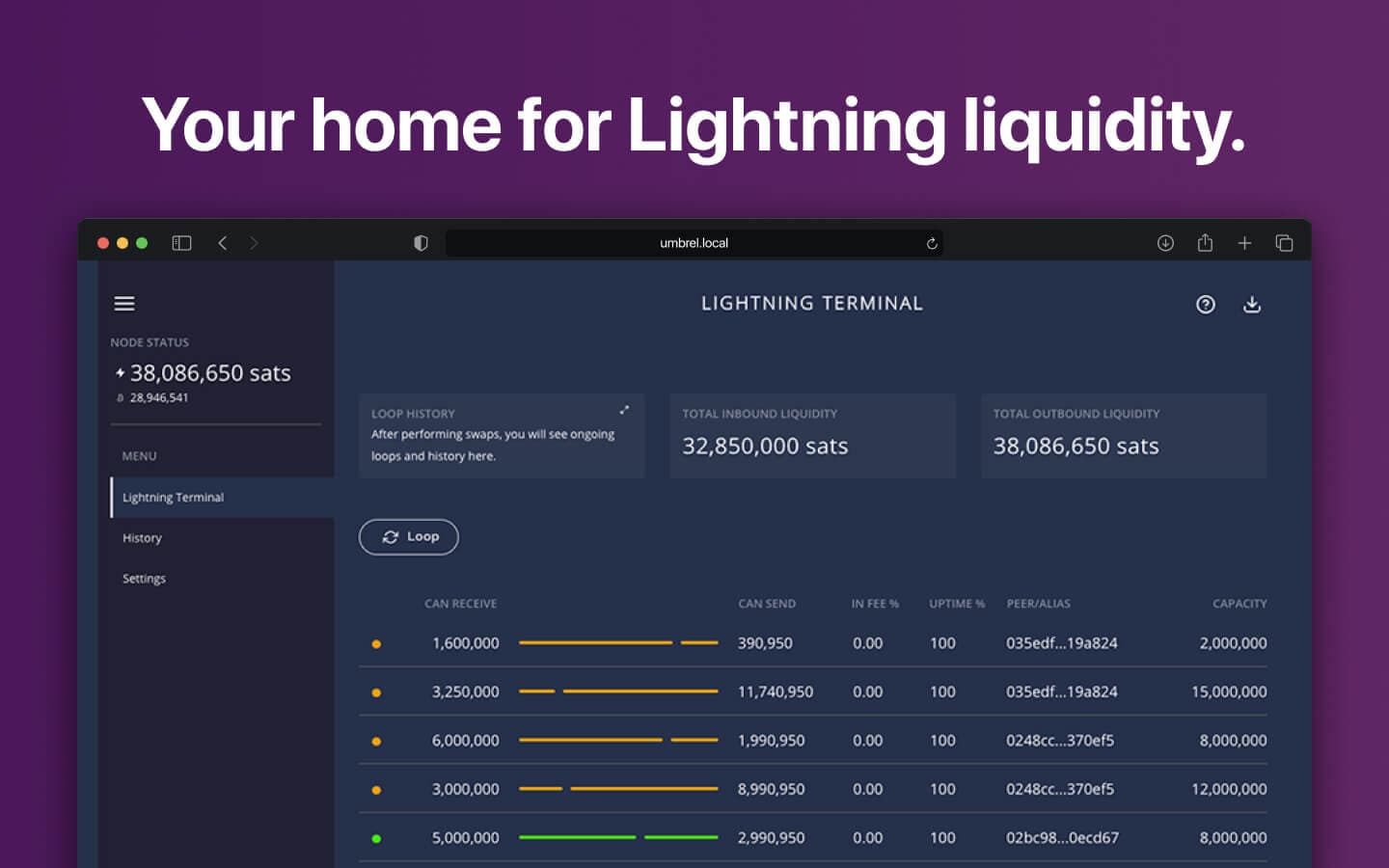Sort by Uptime % column header
1389x868 pixels.
[957, 604]
